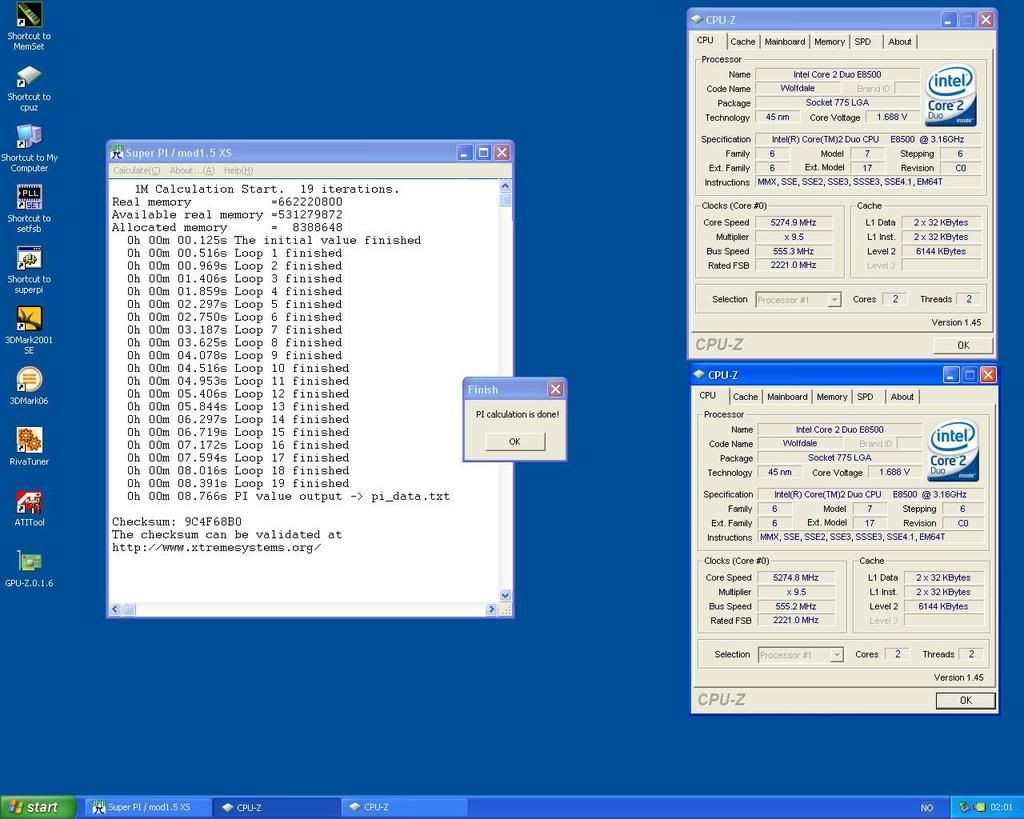1024x819 pixels.
Task: Open the Shortcut to cpuz desktop icon
Action: click(29, 88)
